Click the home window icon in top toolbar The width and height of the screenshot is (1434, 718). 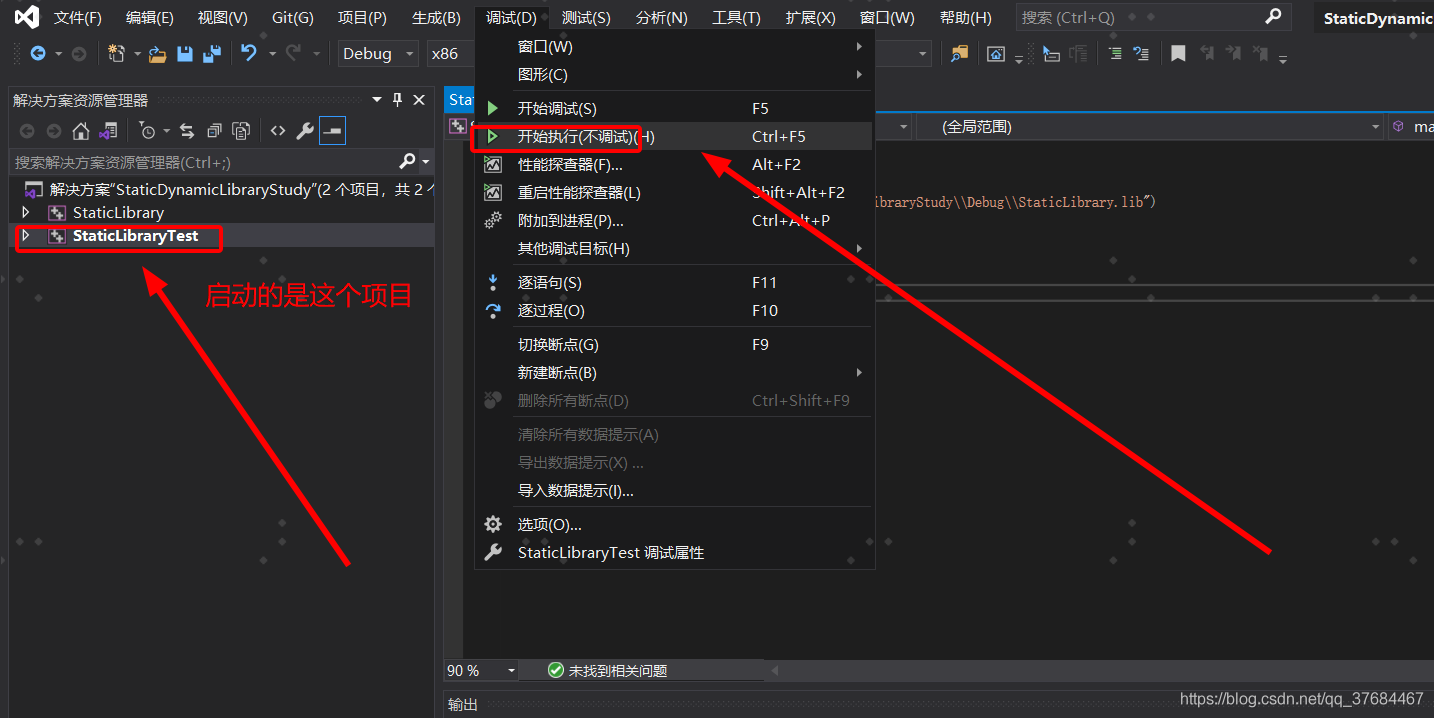coord(996,54)
